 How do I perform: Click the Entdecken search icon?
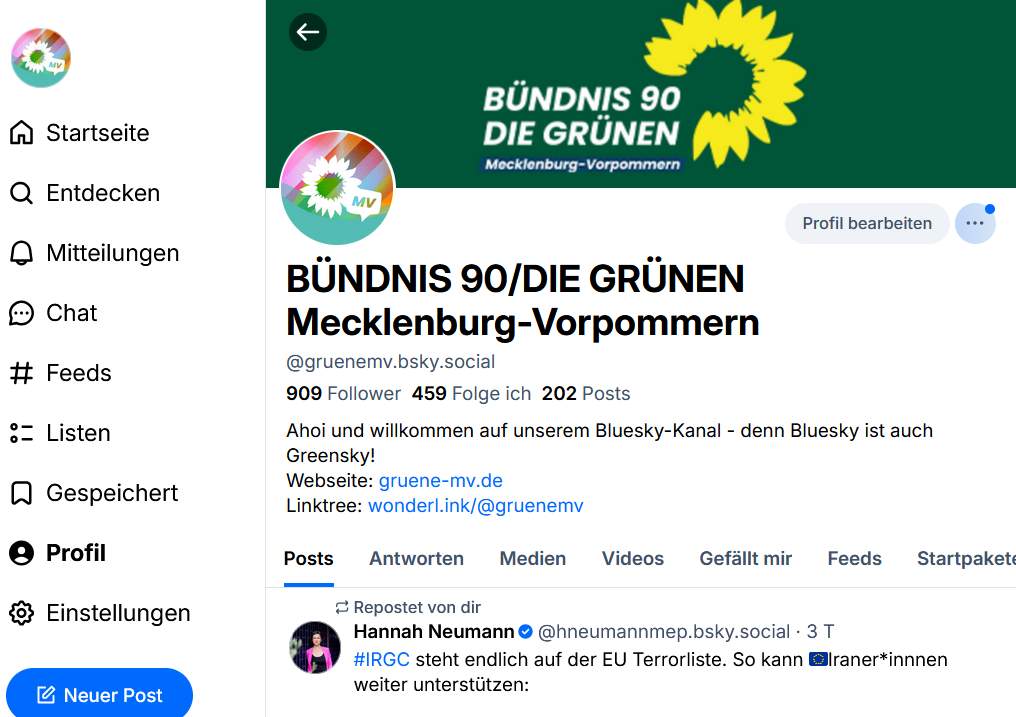21,193
